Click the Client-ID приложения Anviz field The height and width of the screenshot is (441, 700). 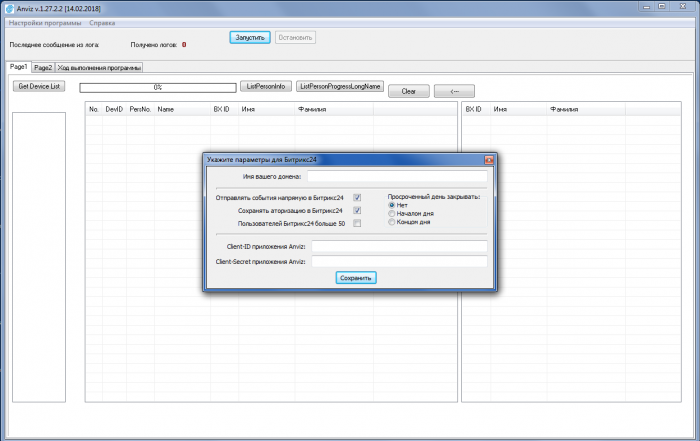click(400, 246)
